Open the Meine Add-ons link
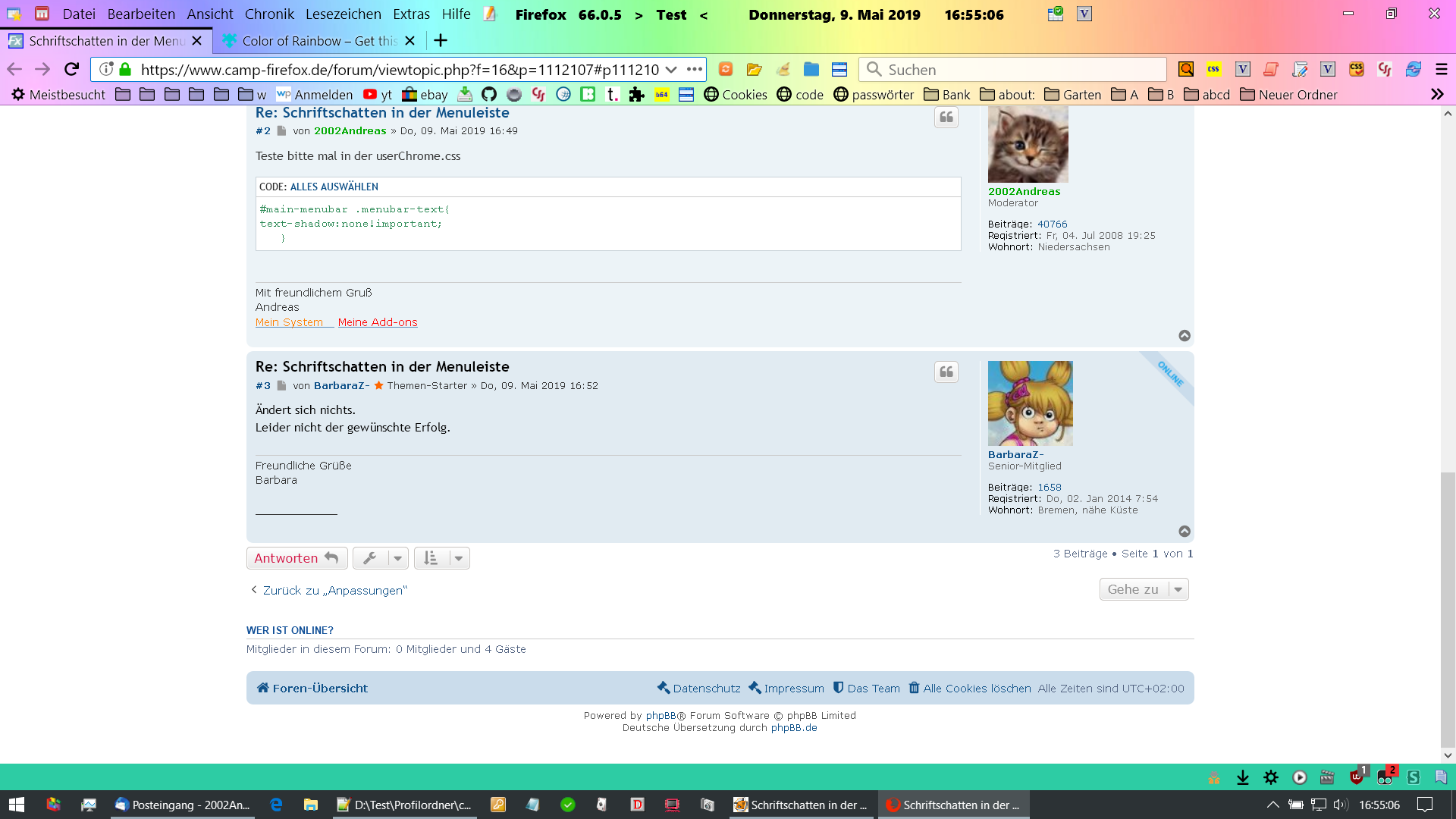The image size is (1456, 819). (377, 322)
